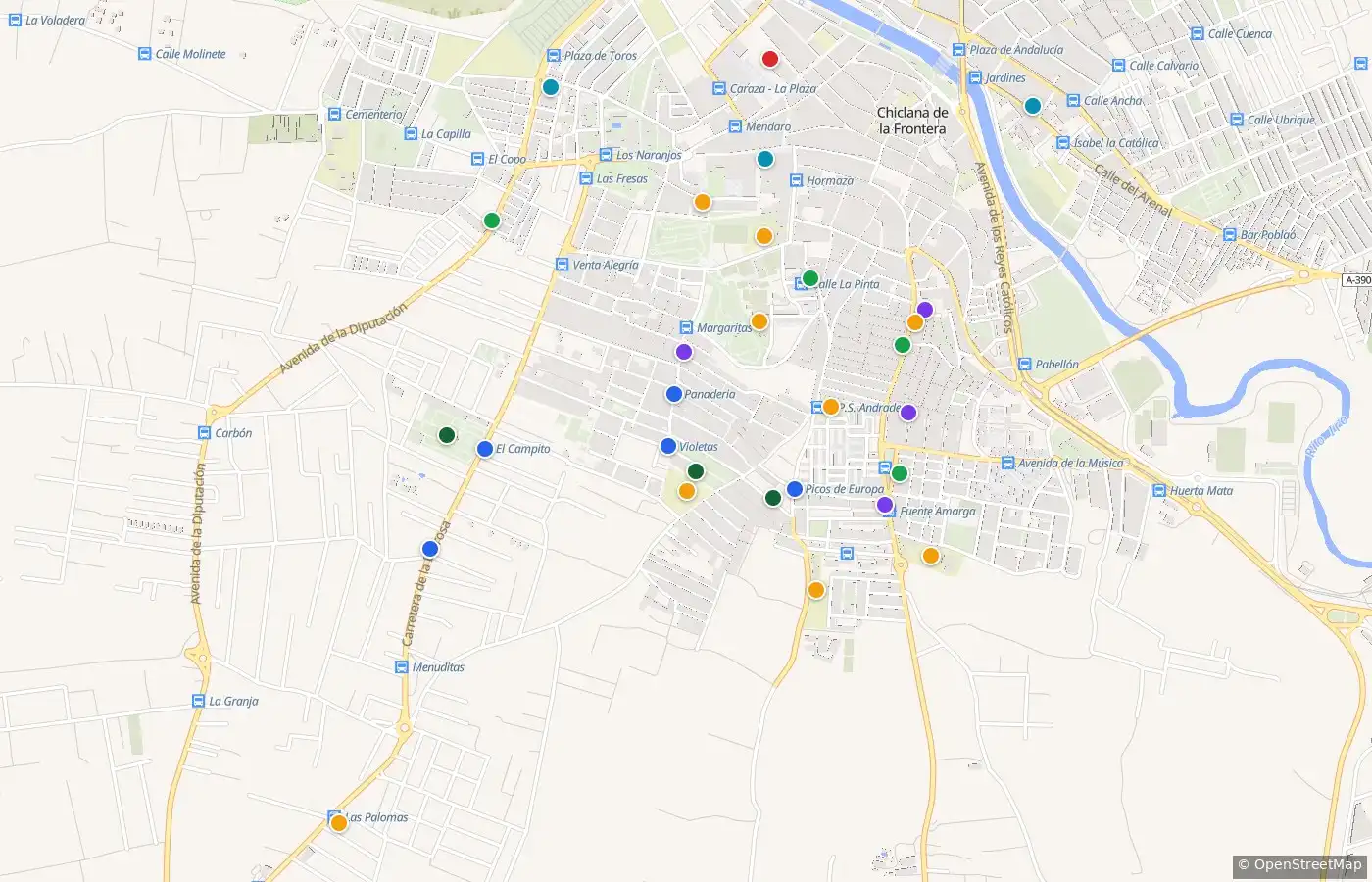The width and height of the screenshot is (1372, 882).
Task: Click the teal marker below Plaza de Toros
Action: (551, 87)
